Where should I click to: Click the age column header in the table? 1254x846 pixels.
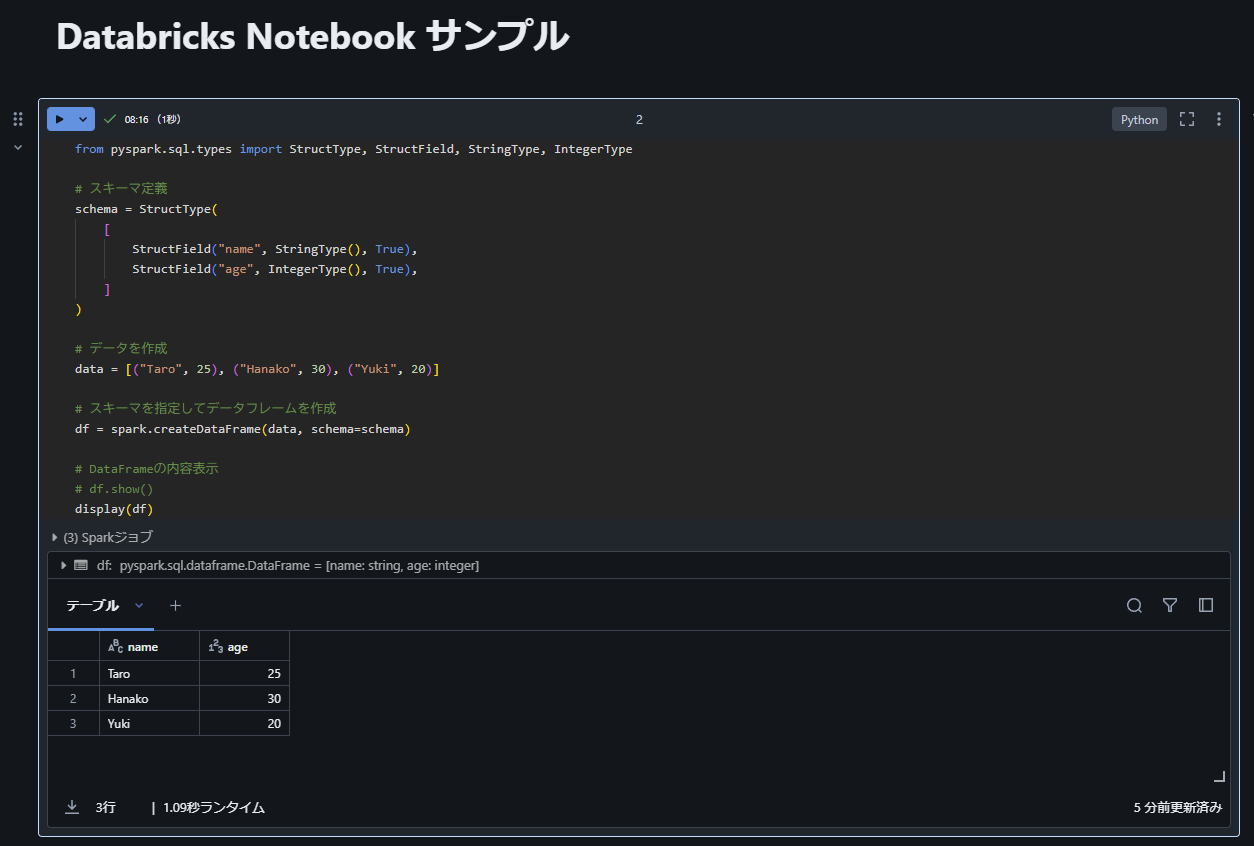pos(237,645)
